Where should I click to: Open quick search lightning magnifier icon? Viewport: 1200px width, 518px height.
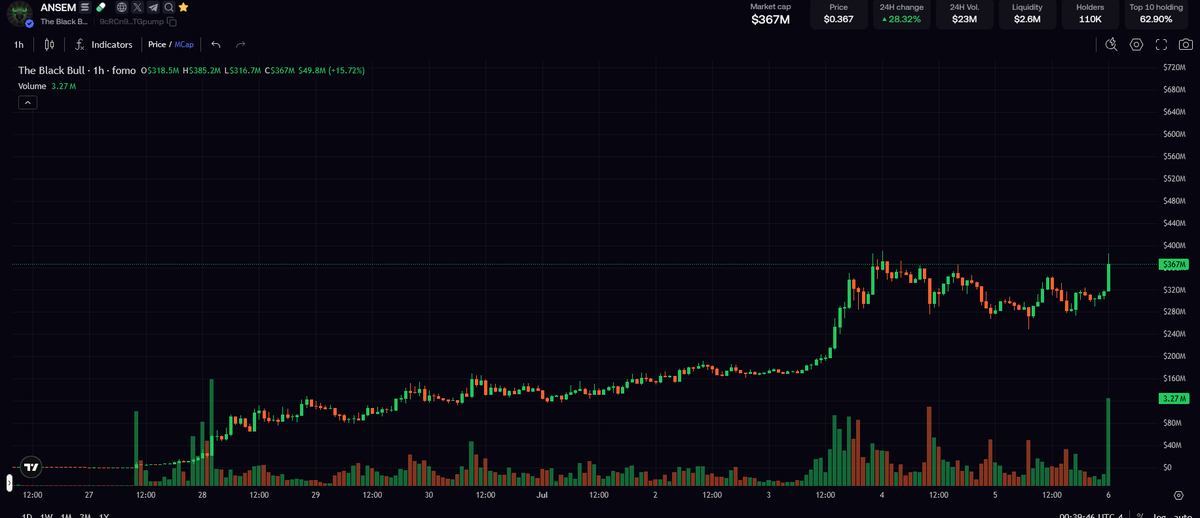point(1111,45)
